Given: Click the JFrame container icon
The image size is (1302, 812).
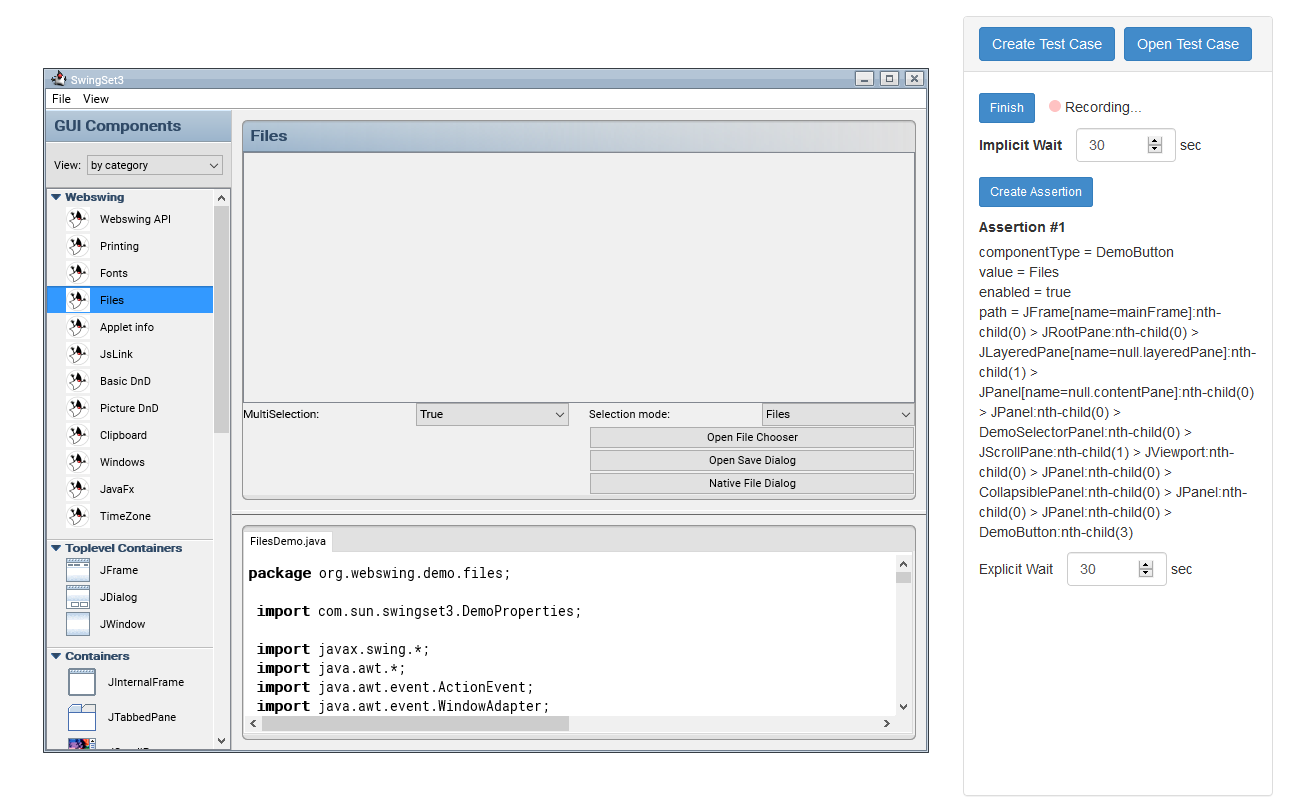Looking at the screenshot, I should [x=78, y=570].
